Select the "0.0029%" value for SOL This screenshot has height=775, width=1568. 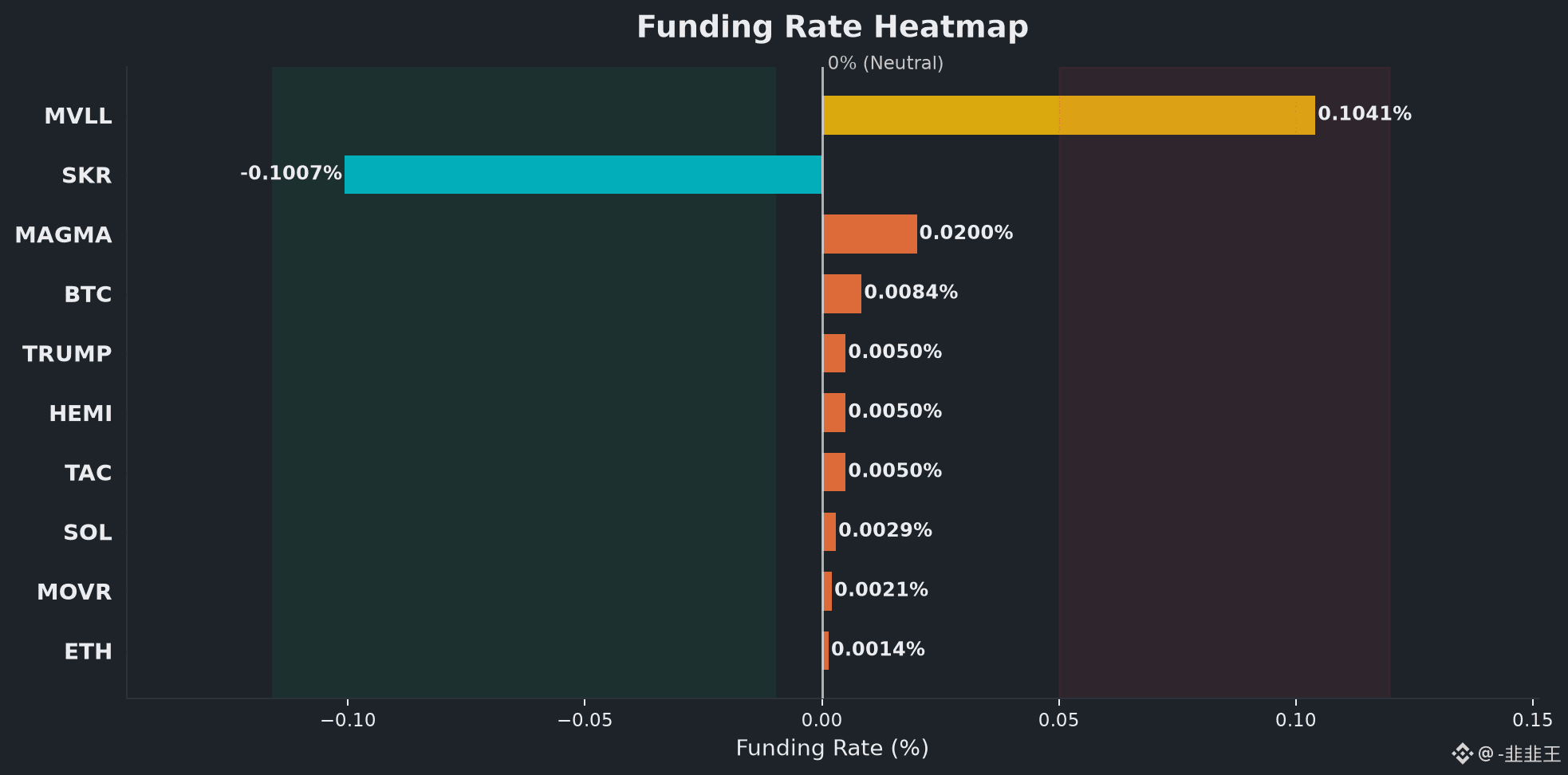(x=885, y=530)
